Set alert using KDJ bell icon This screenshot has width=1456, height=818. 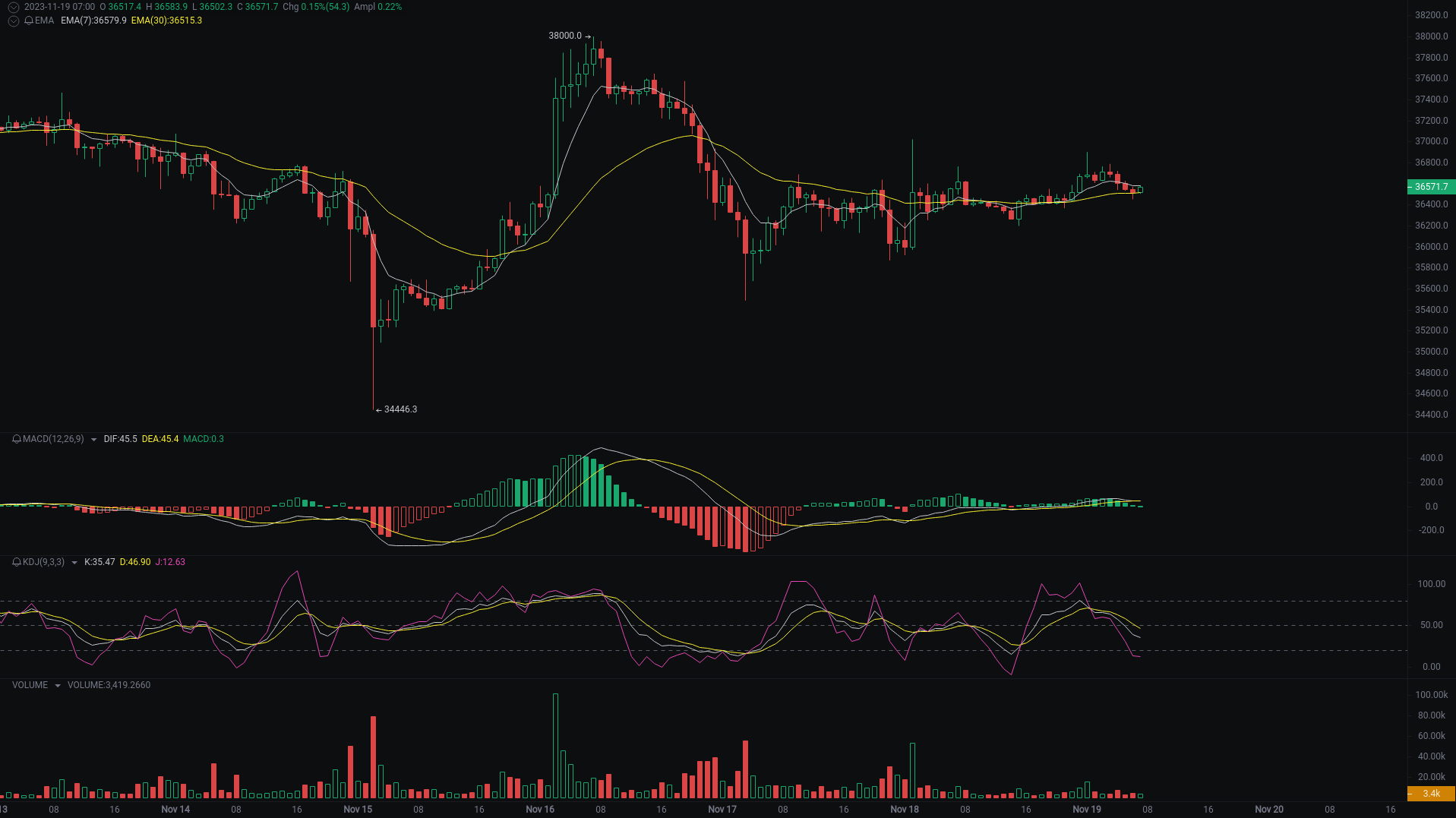point(17,562)
